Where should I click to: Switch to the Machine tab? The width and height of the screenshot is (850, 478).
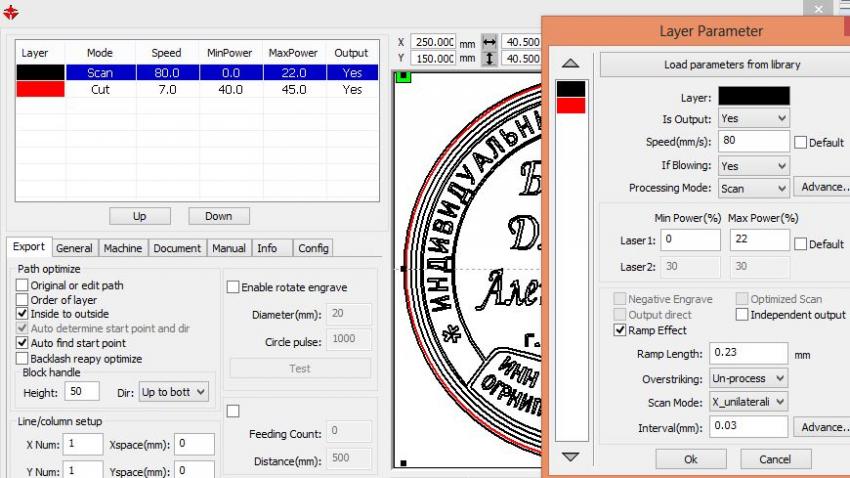[x=123, y=248]
